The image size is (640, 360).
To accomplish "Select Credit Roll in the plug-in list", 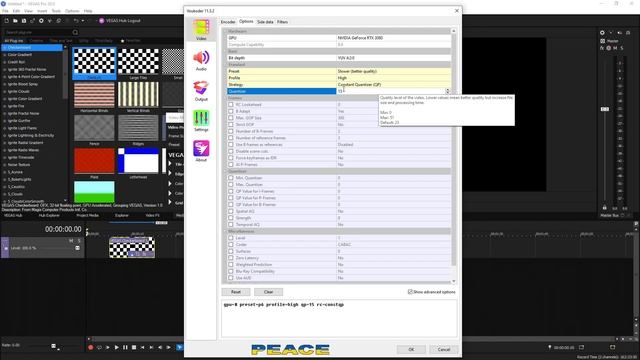I will pyautogui.click(x=16, y=62).
